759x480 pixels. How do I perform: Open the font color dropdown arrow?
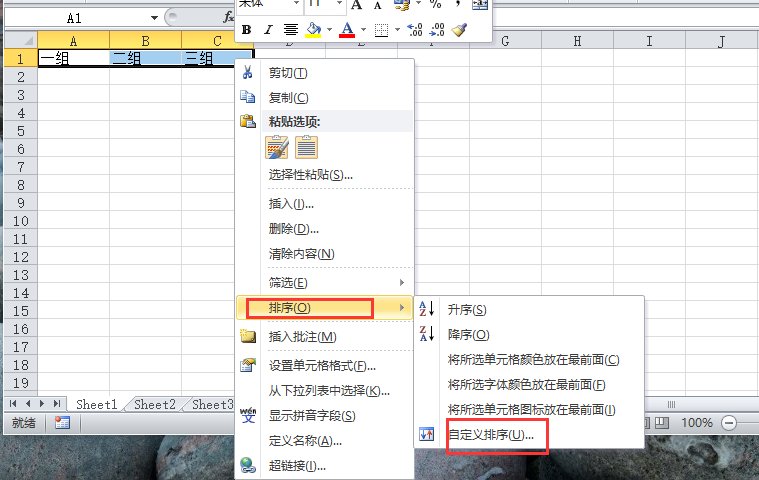point(363,30)
